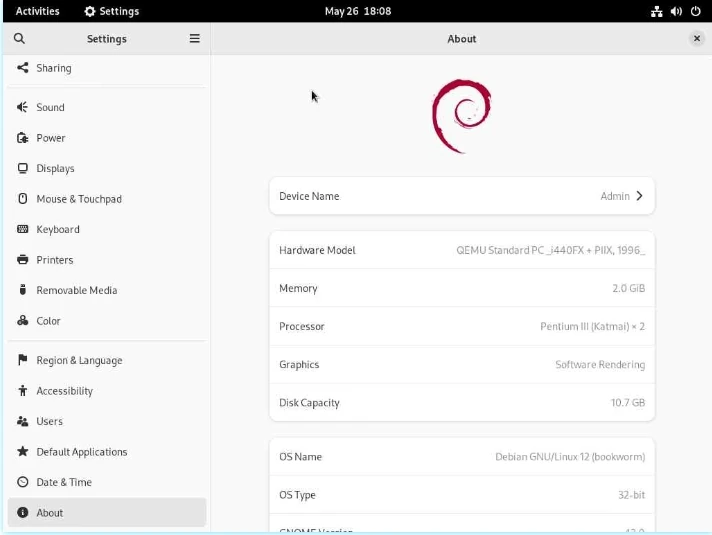
Task: Click the Keyboard icon in sidebar
Action: pos(23,229)
